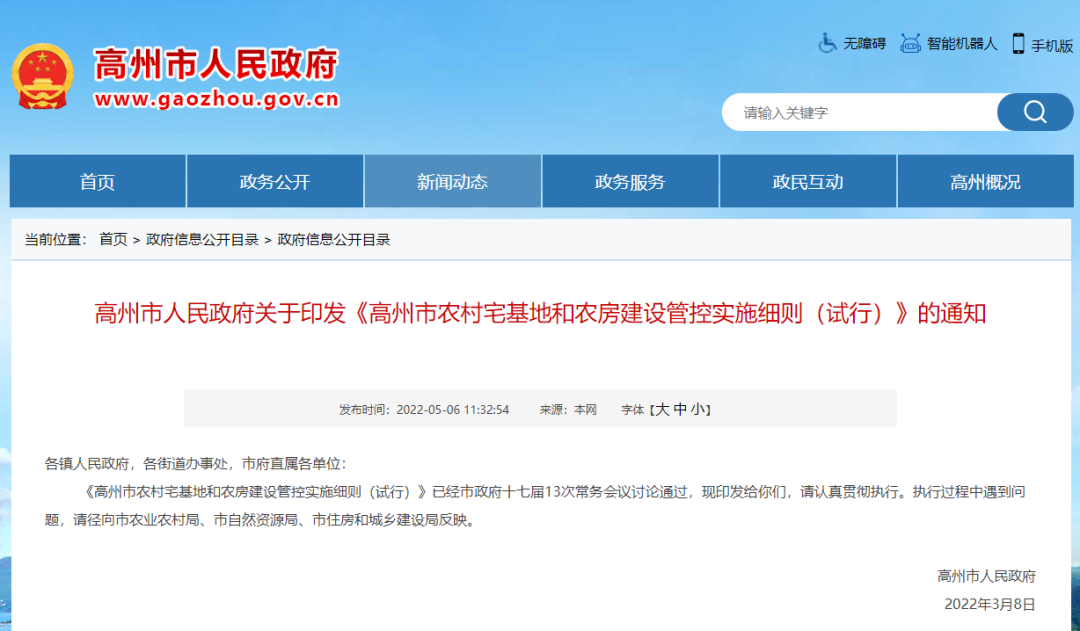Click the magnifier search button
Screen dimensions: 1080x631
click(1035, 112)
